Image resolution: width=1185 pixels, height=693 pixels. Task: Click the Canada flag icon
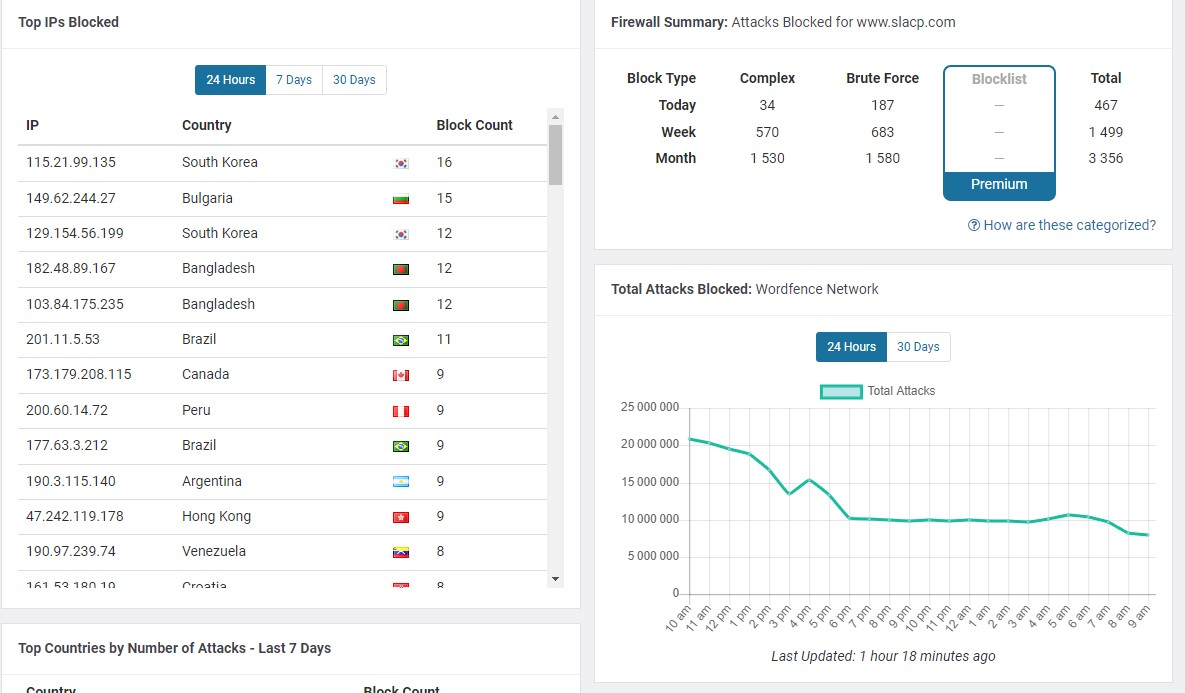pos(401,375)
